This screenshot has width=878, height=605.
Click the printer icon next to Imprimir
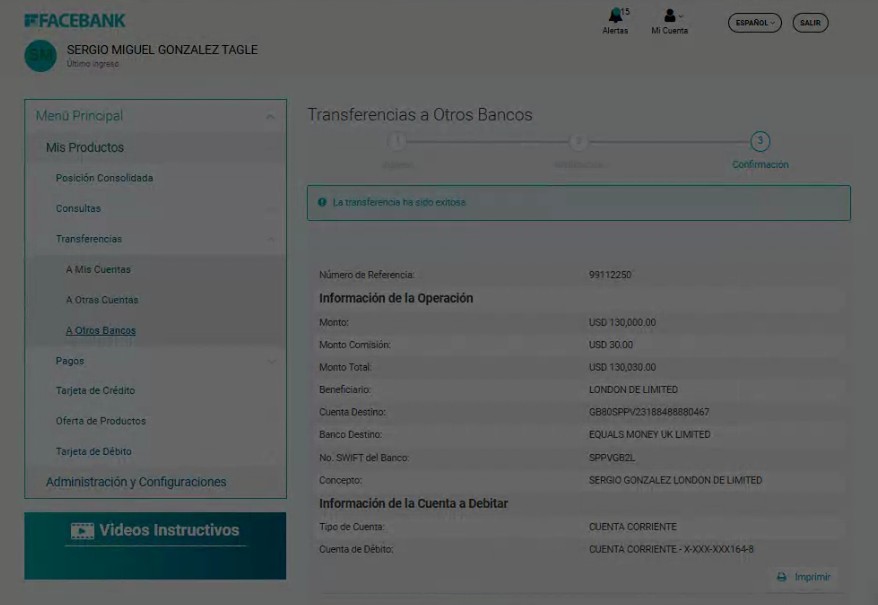782,577
